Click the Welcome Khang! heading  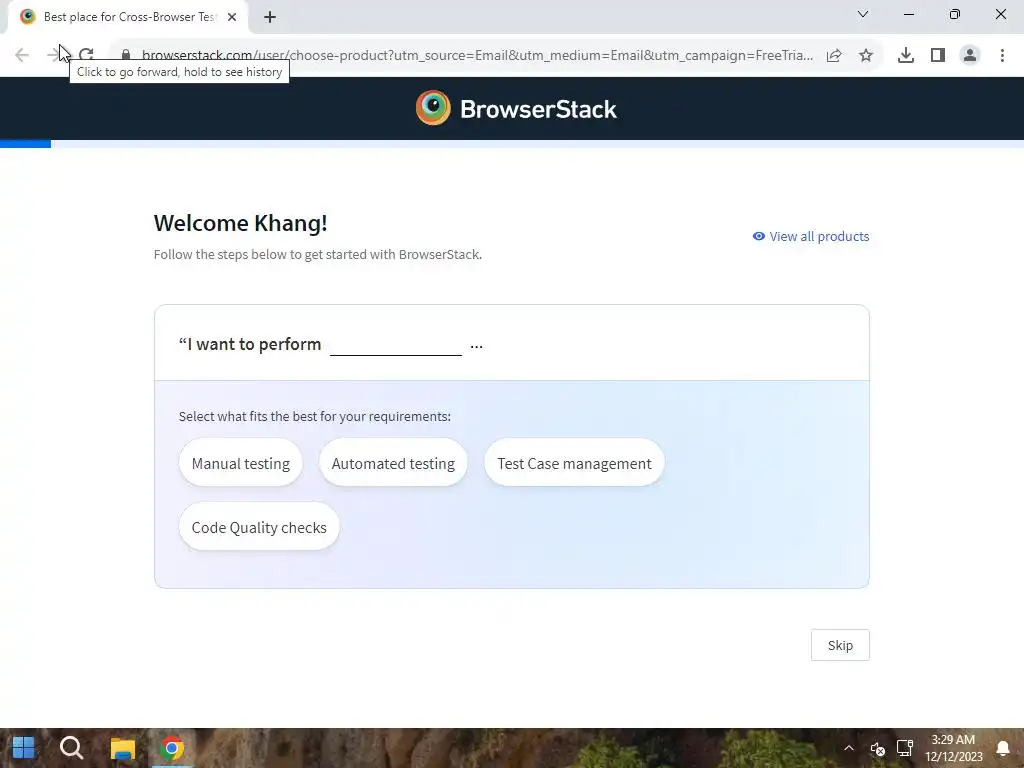coord(240,223)
